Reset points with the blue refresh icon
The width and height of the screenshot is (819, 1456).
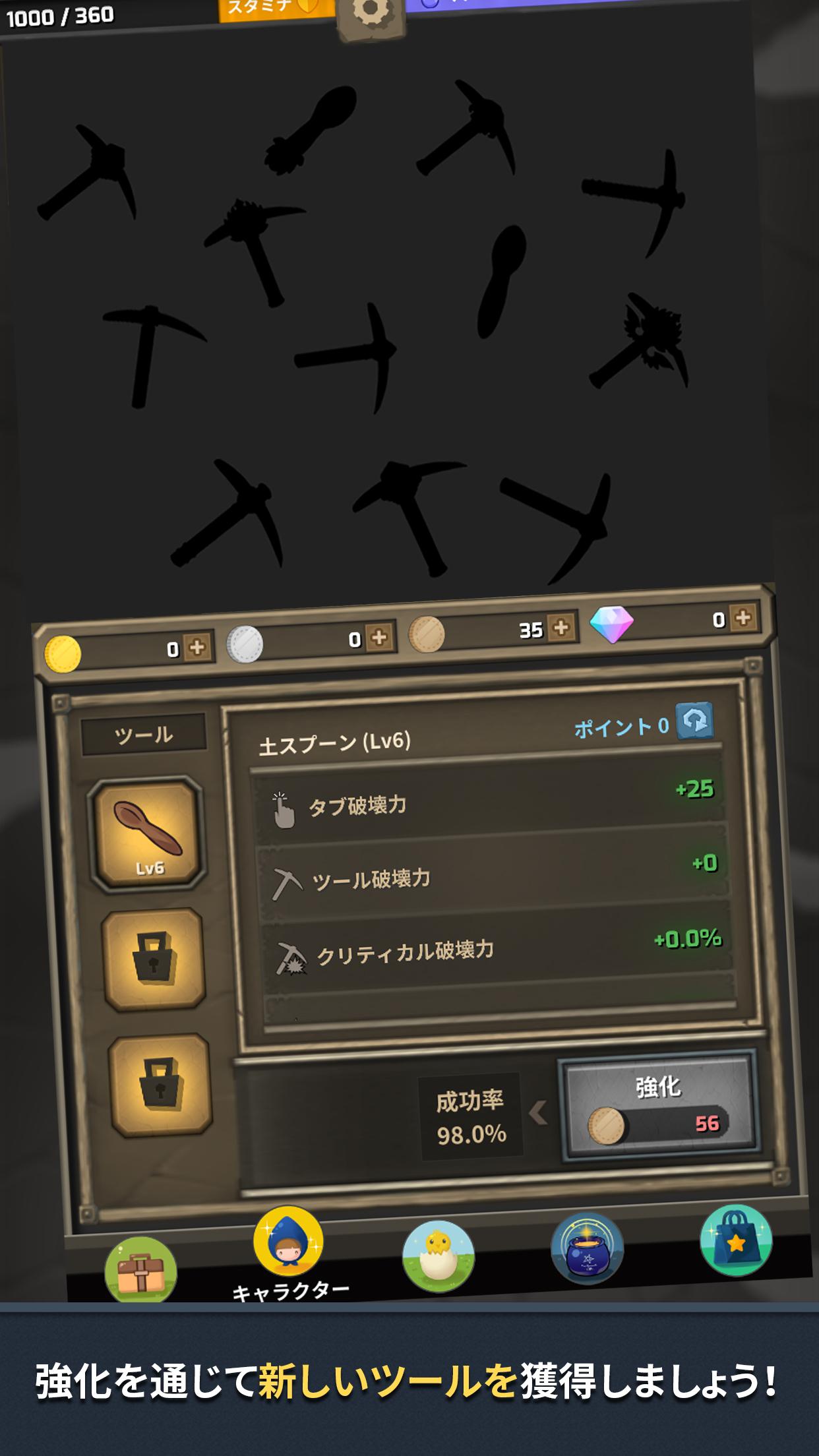696,721
